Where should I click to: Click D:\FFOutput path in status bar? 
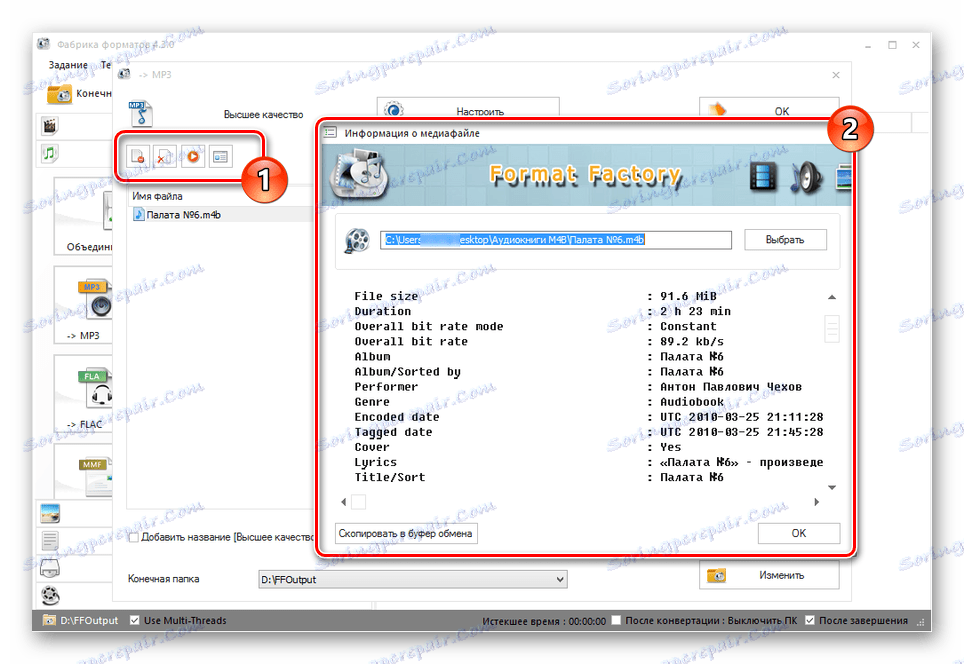[x=89, y=620]
